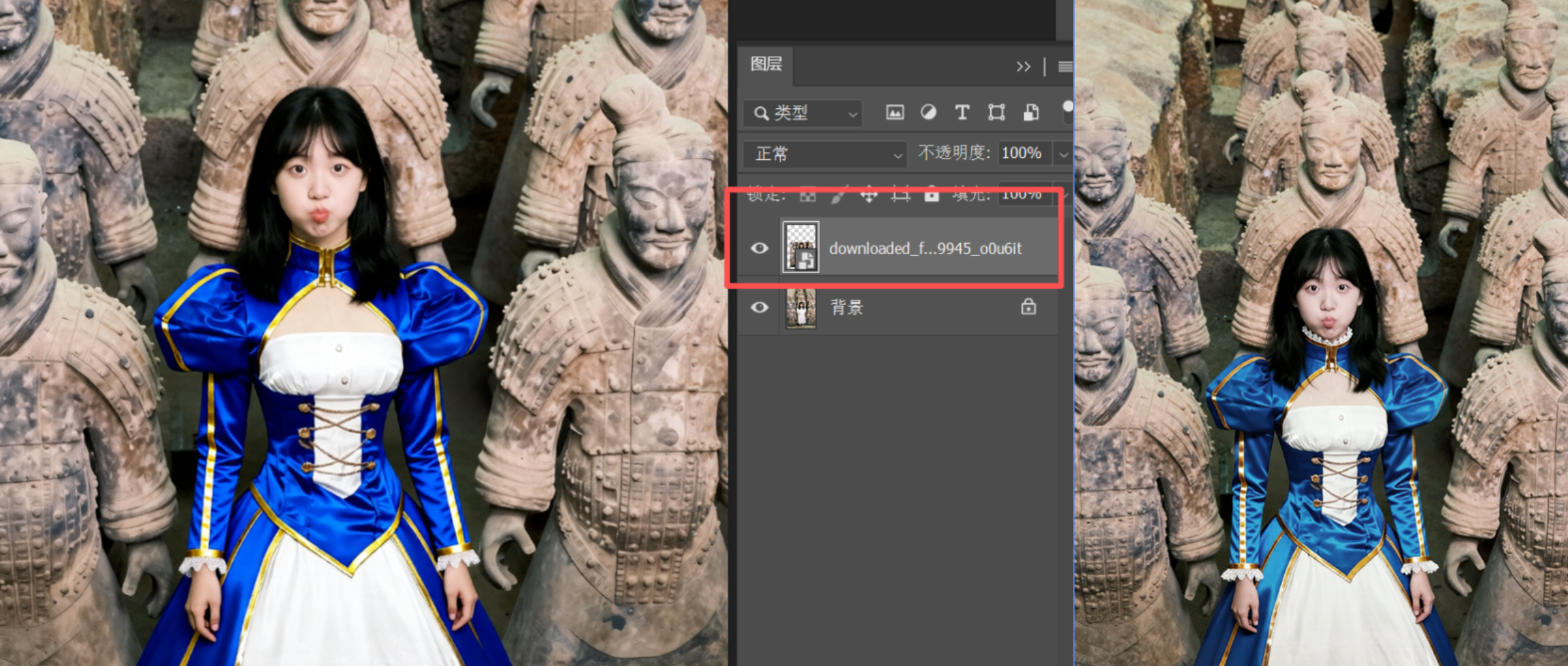Hide the downloaded_f...9945_o0u6it layer
Image resolution: width=1568 pixels, height=666 pixels.
[759, 248]
